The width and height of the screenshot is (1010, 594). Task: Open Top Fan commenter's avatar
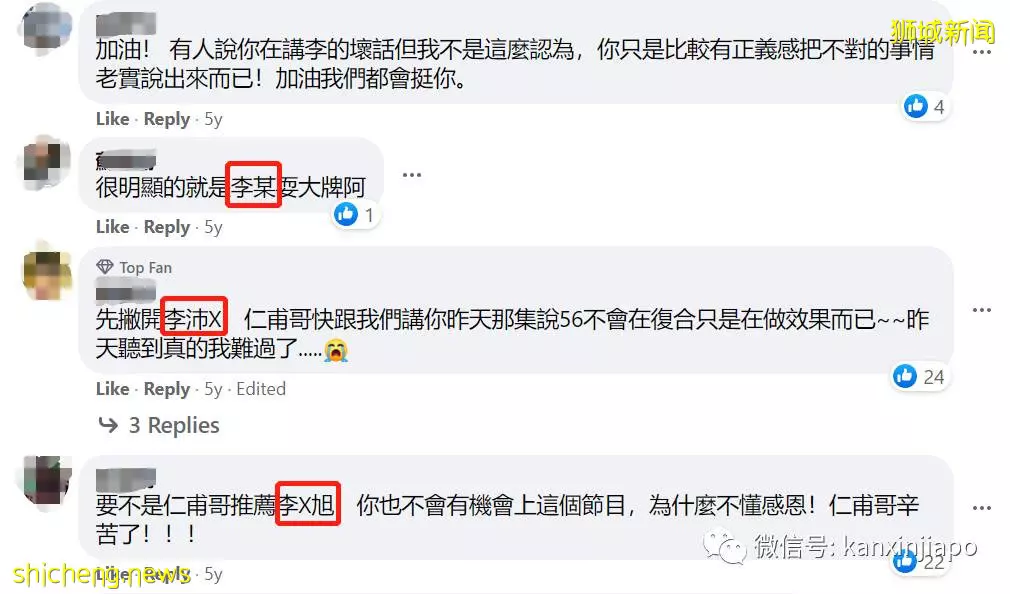46,275
